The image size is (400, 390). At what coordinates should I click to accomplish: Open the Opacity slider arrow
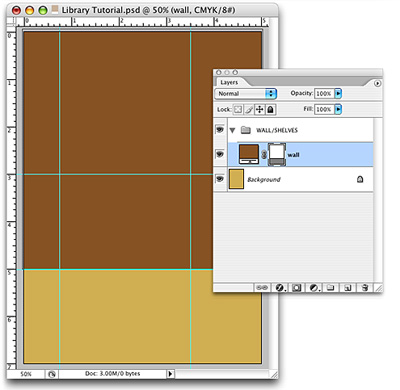coord(338,94)
